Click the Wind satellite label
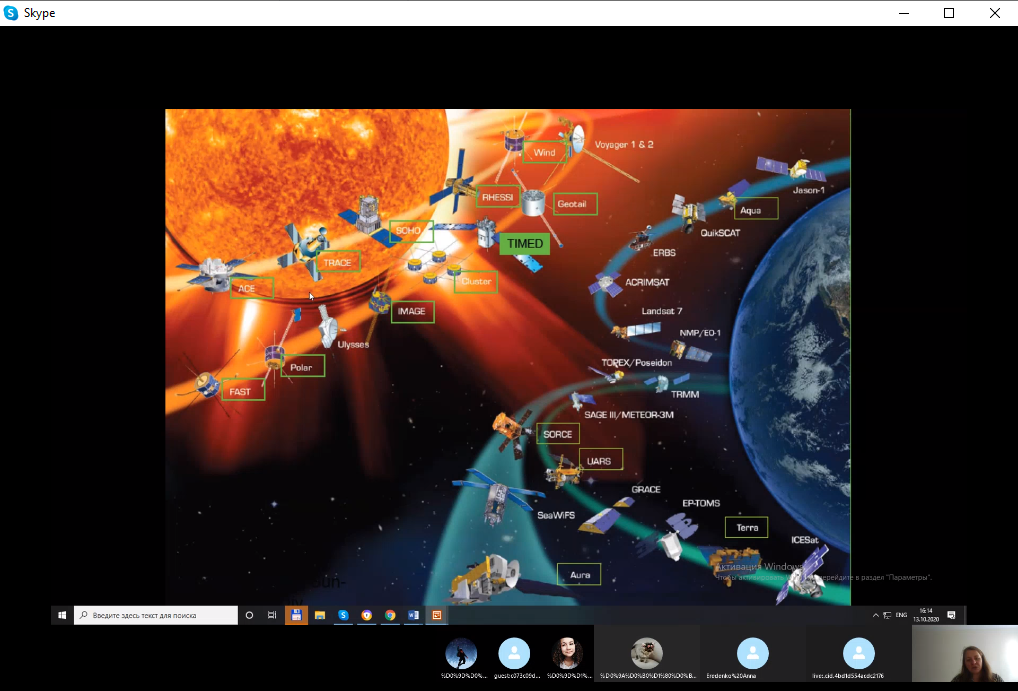Screen dimensions: 1018x691 [x=544, y=153]
